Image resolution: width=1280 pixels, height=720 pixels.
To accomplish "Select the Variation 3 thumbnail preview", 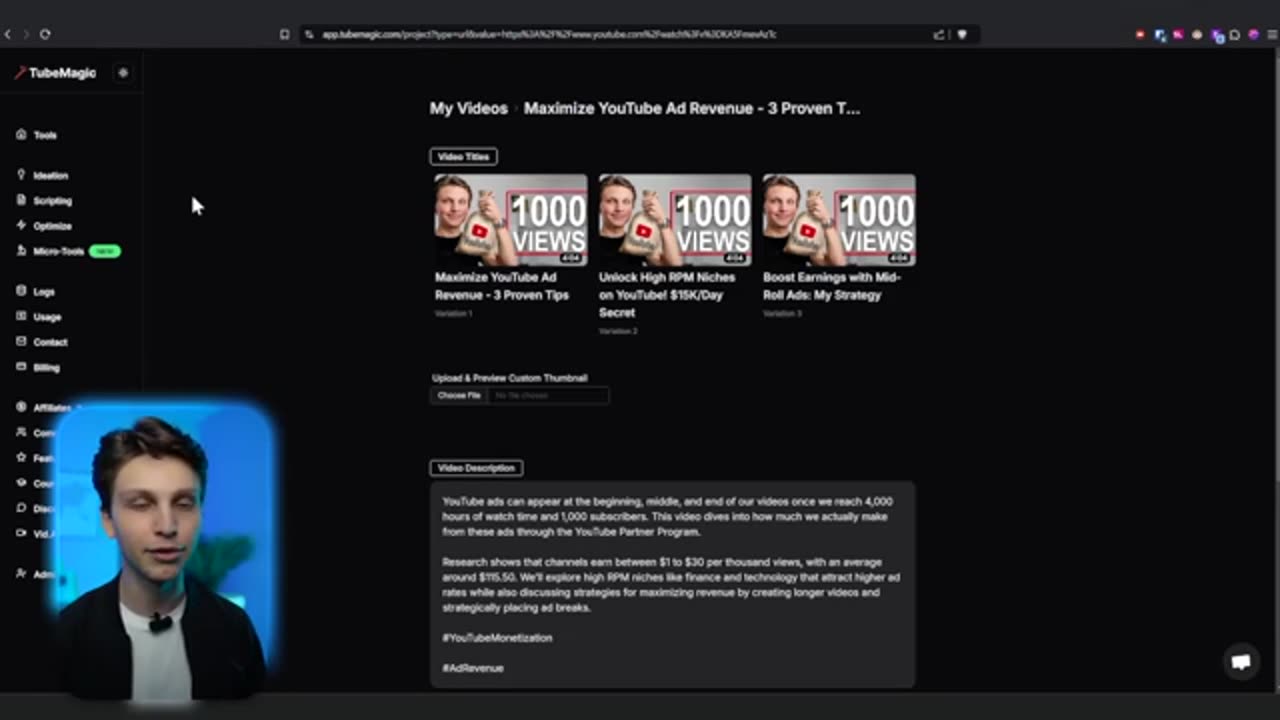I will point(839,219).
